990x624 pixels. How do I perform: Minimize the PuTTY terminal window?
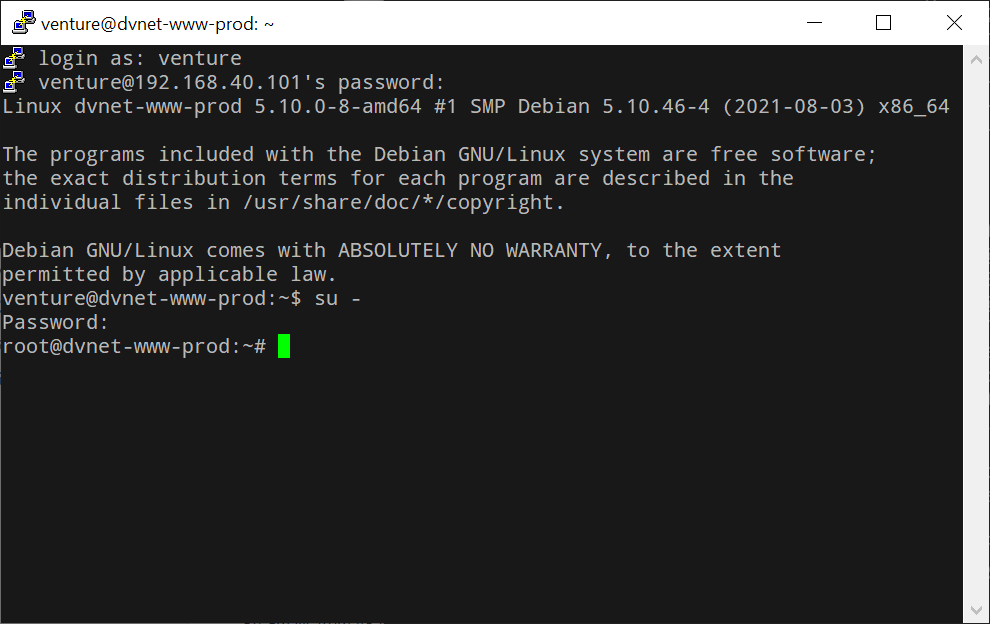pyautogui.click(x=818, y=22)
